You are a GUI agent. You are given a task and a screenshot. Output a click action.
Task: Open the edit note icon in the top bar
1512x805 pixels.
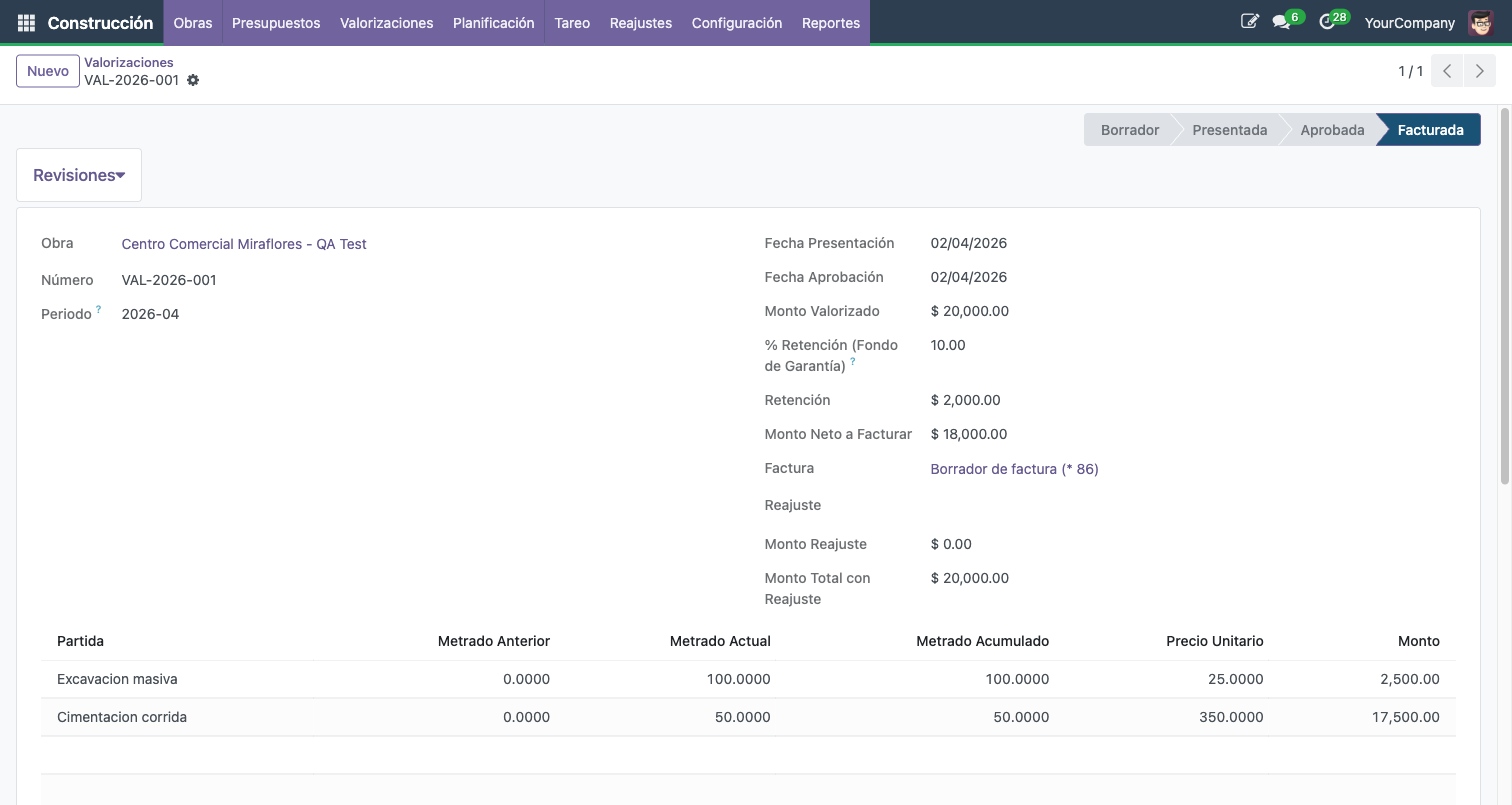pyautogui.click(x=1249, y=22)
